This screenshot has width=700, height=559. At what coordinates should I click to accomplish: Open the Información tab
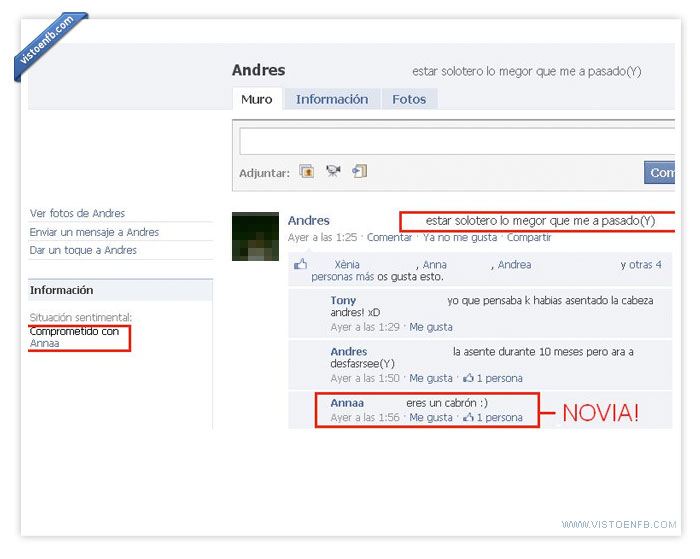point(332,99)
